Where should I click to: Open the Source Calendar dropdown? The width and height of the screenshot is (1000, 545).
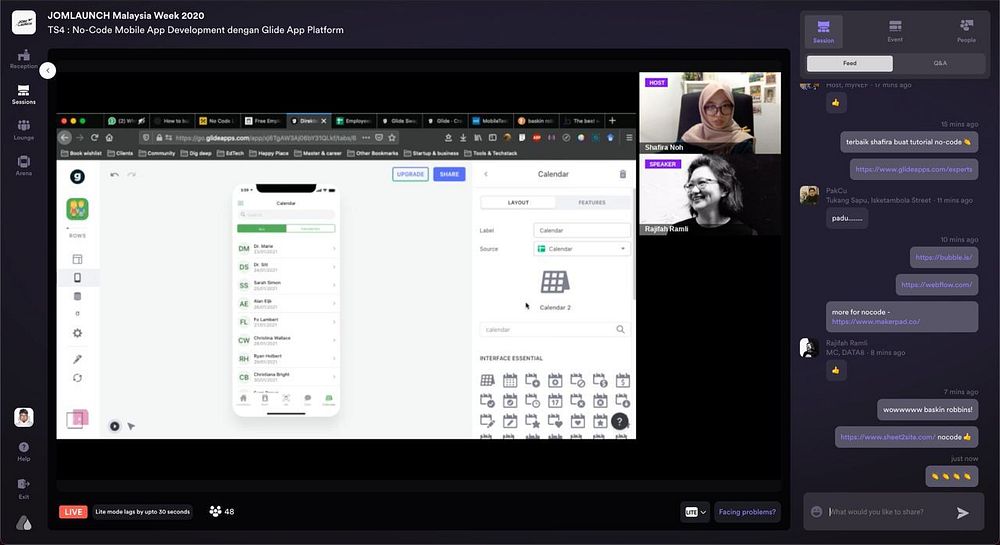coord(582,249)
